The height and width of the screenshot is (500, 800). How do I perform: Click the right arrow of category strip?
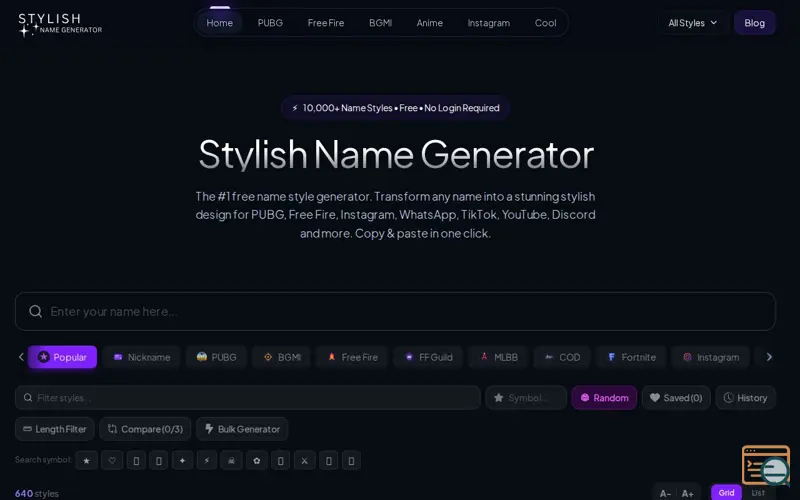(x=769, y=357)
